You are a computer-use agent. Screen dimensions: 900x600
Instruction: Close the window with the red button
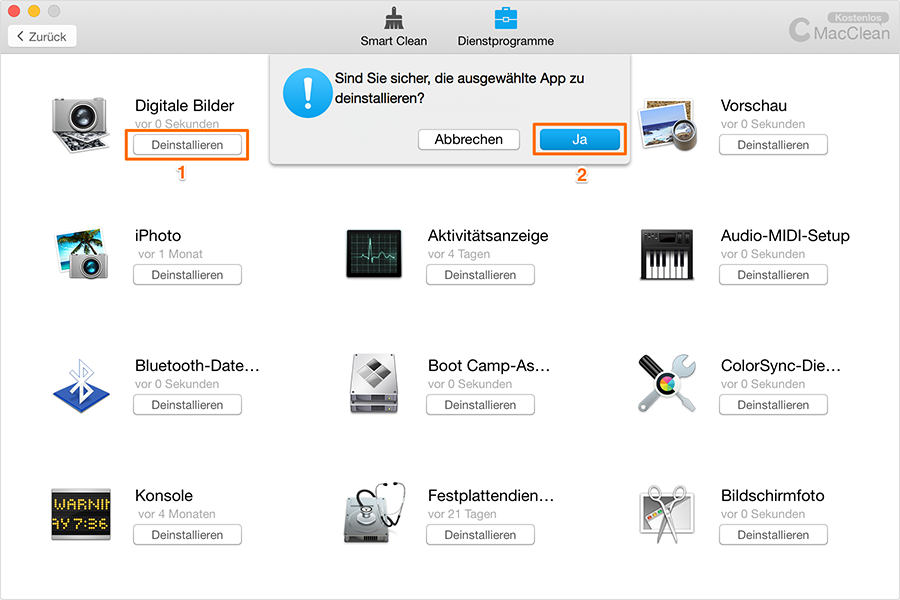coord(14,11)
